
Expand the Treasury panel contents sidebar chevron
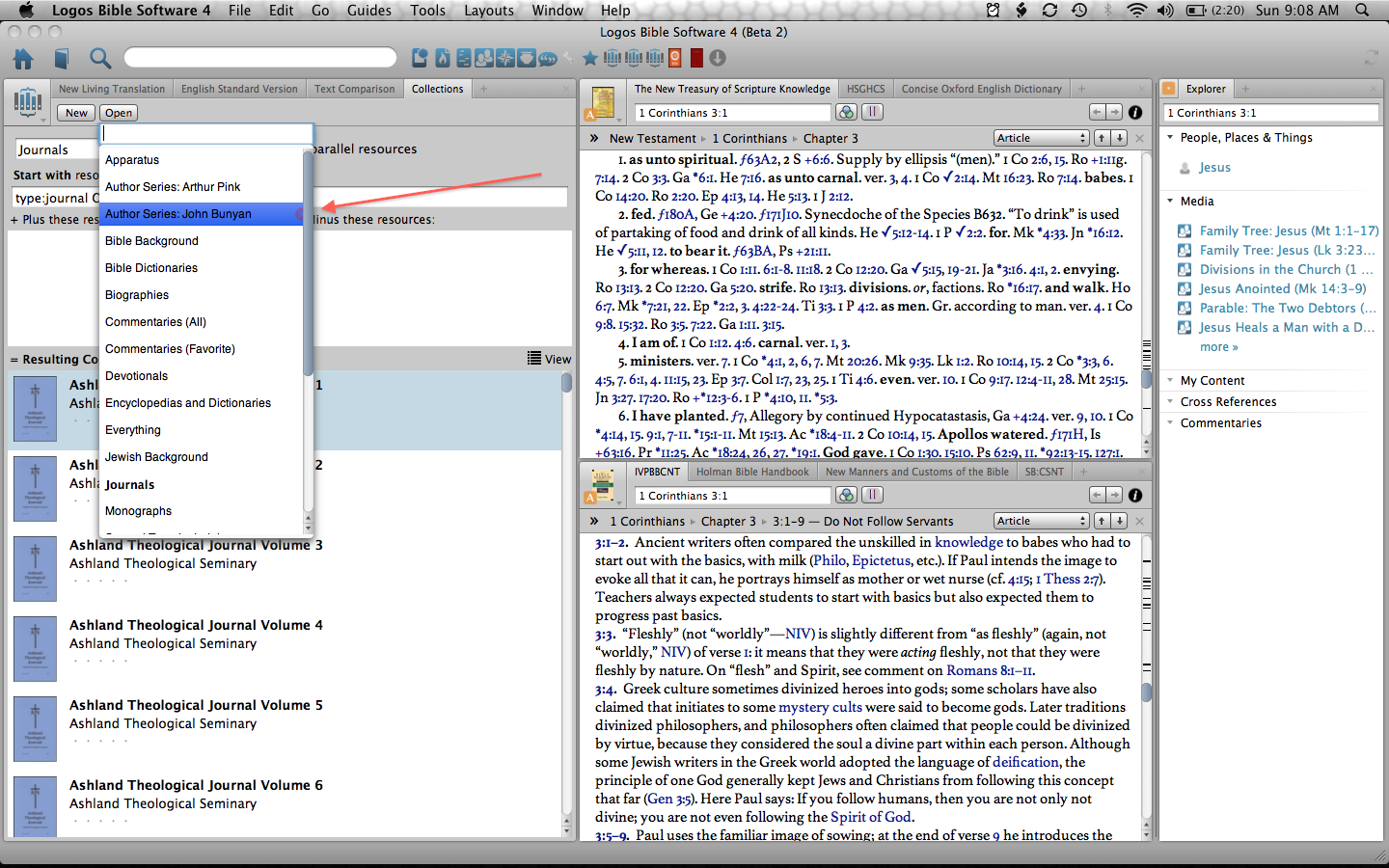594,138
